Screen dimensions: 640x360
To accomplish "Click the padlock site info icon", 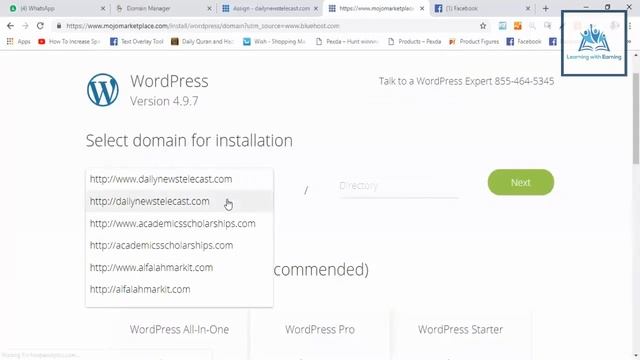I will tap(59, 26).
